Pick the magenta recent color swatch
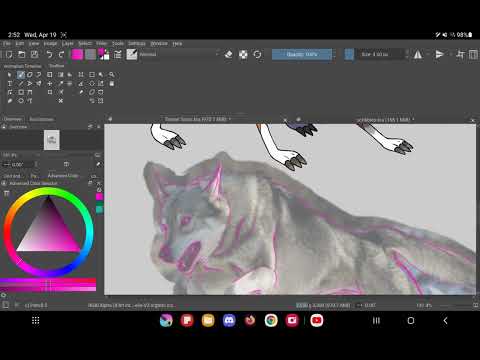Image resolution: width=480 pixels, height=360 pixels. coord(100,197)
